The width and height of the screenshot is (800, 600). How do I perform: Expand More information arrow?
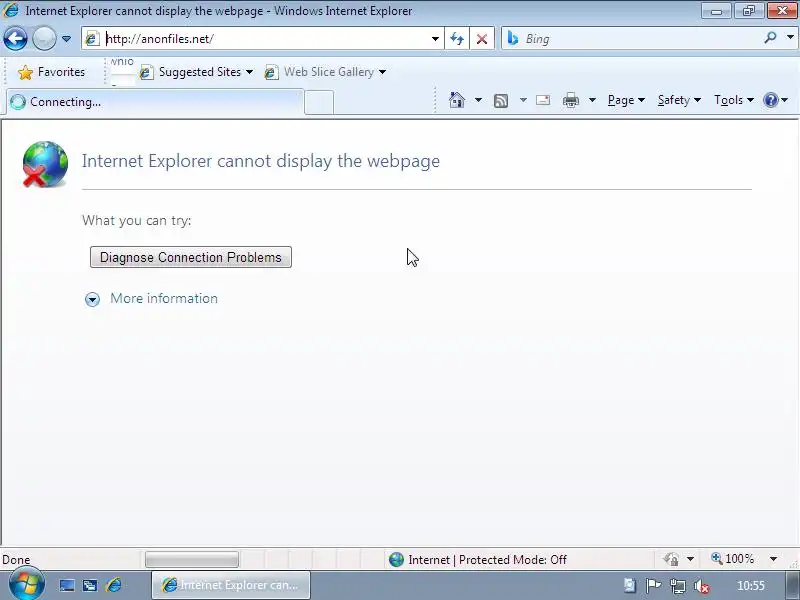pos(92,299)
